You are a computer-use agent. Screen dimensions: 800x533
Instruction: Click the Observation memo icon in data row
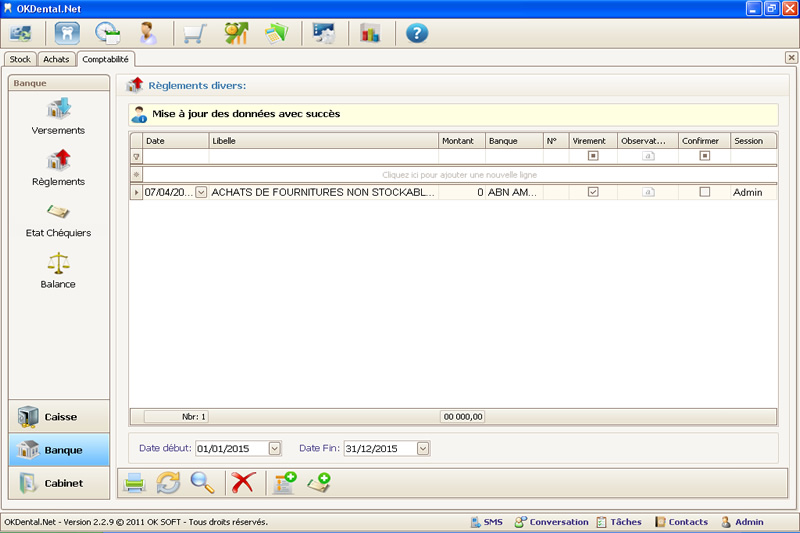coord(648,192)
